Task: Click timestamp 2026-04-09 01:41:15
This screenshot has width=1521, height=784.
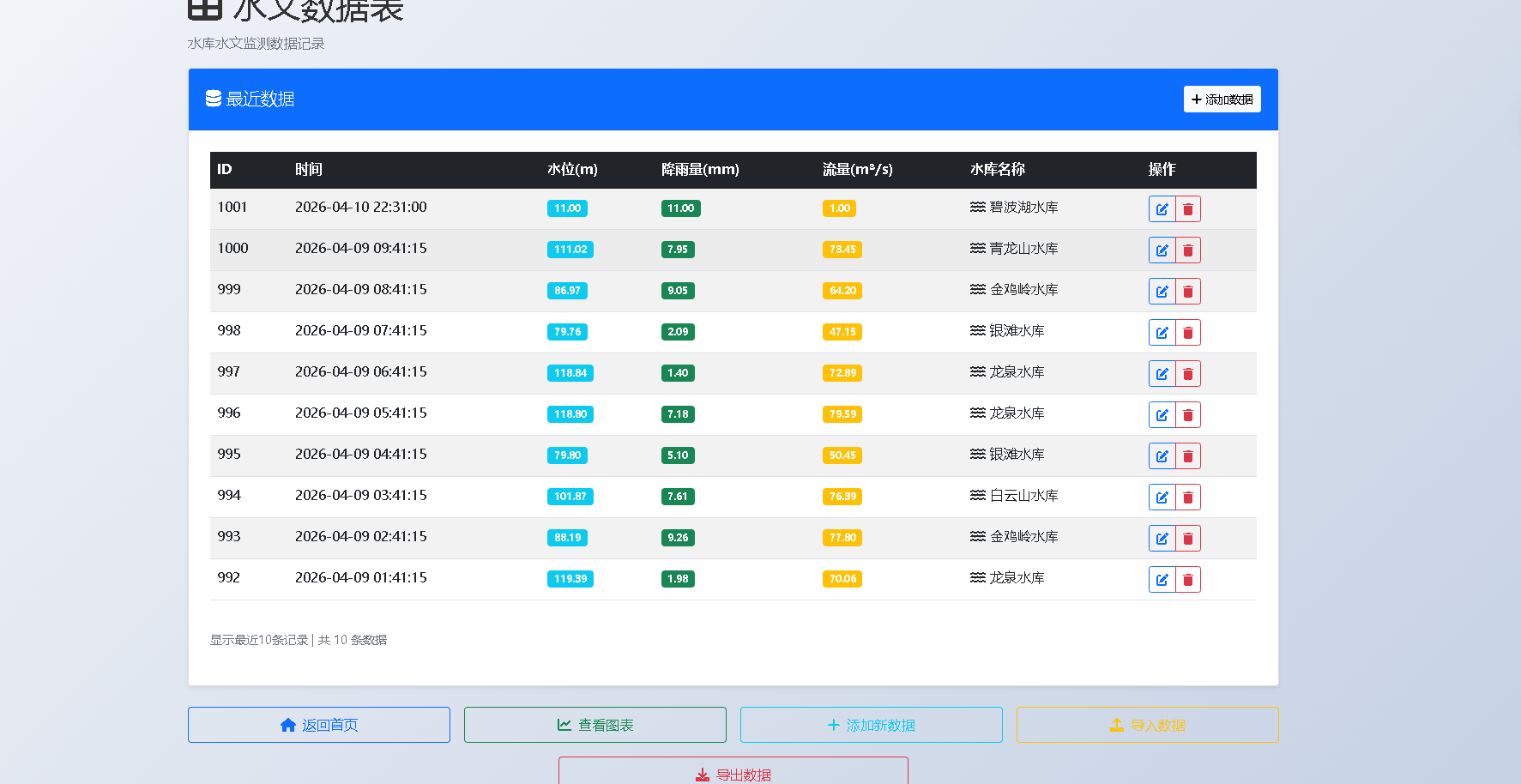Action: coord(361,578)
